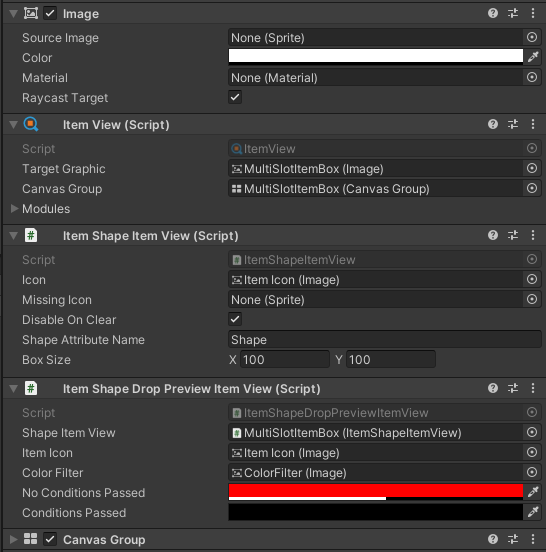The image size is (546, 552).
Task: Collapse the Item Shape Item View component
Action: click(13, 236)
